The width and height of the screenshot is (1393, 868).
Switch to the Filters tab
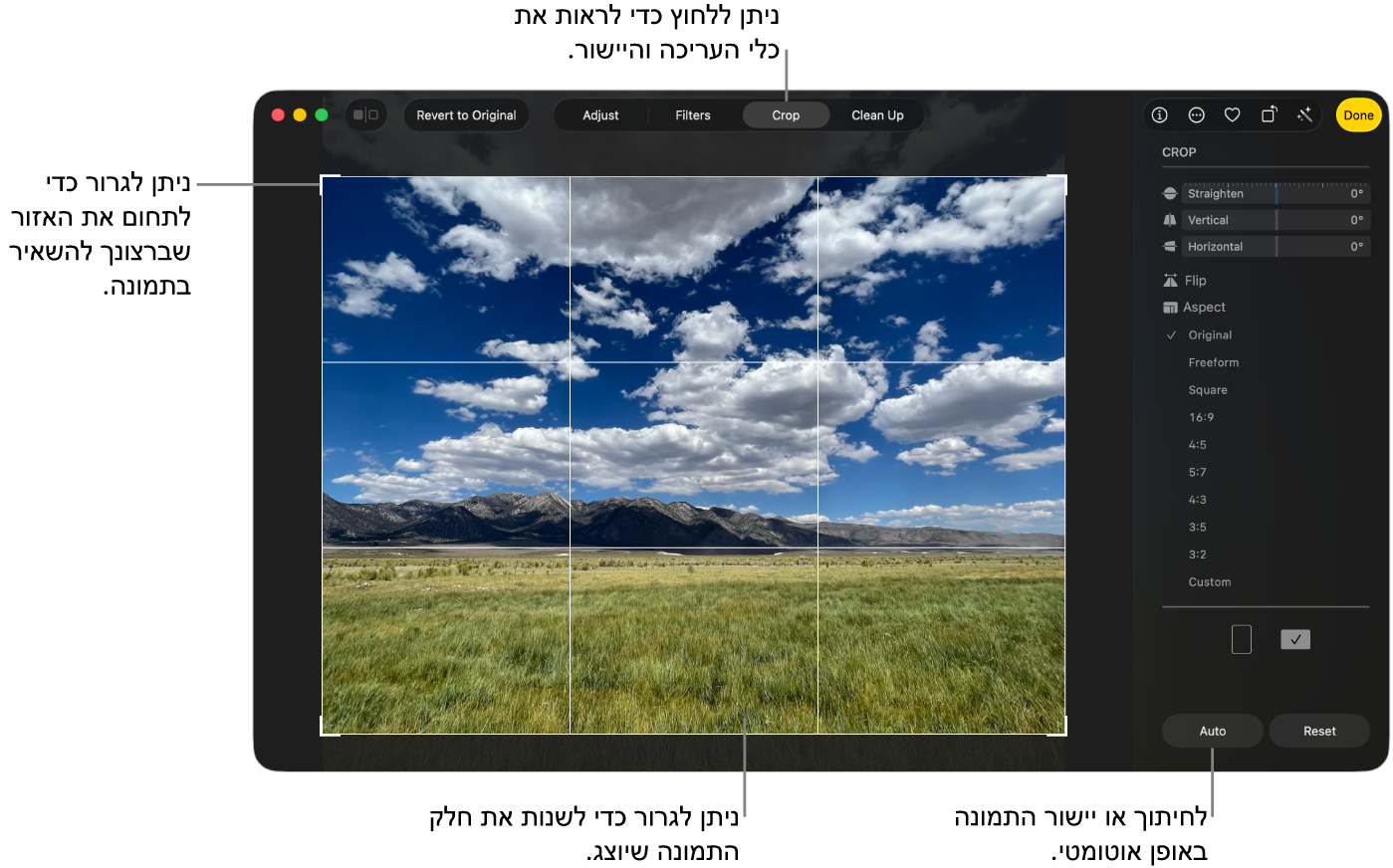pos(693,115)
